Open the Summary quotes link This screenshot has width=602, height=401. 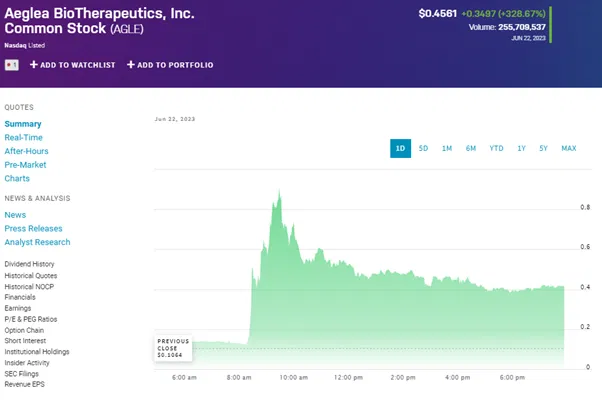coord(23,124)
